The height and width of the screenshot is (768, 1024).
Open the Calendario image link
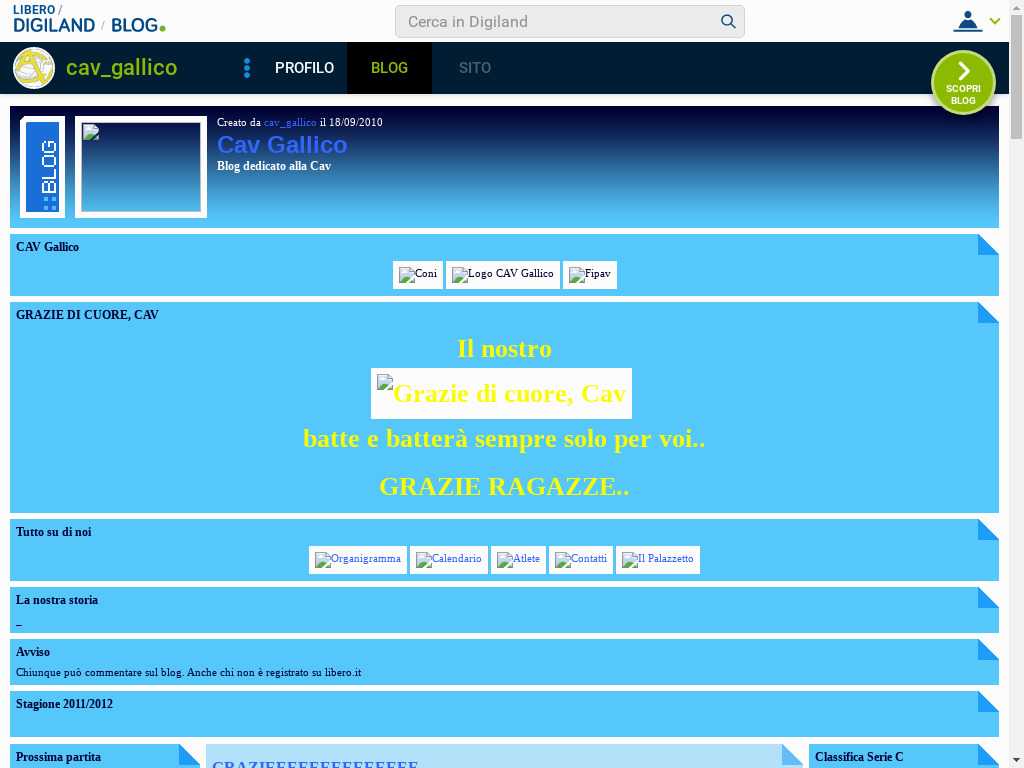[449, 560]
